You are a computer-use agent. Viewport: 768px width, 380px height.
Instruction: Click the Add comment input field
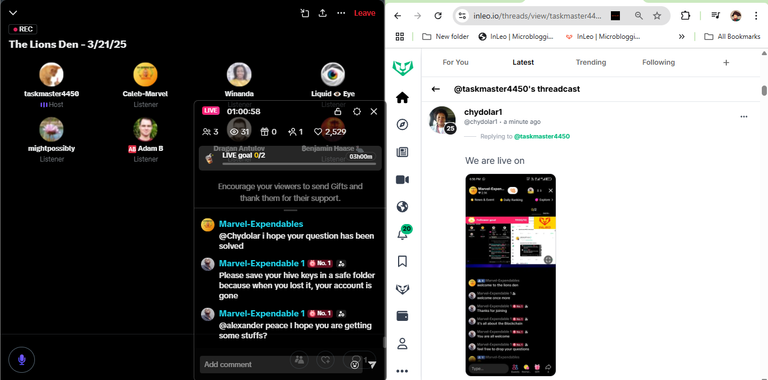tap(281, 364)
